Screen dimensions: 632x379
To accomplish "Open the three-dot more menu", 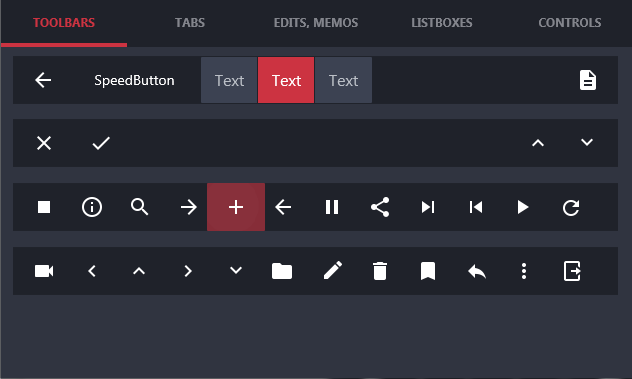I will point(524,271).
